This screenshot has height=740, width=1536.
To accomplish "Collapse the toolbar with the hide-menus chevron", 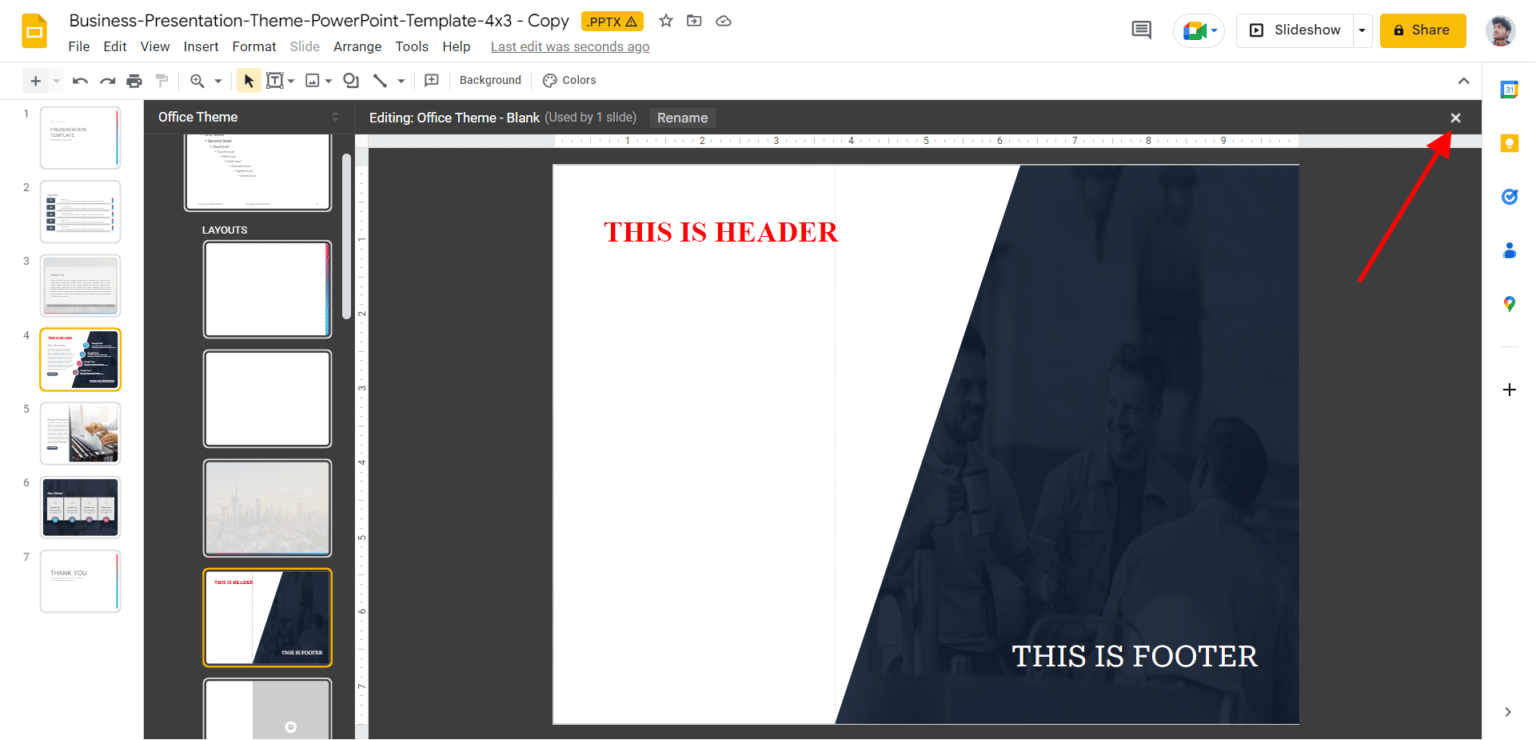I will click(1464, 80).
